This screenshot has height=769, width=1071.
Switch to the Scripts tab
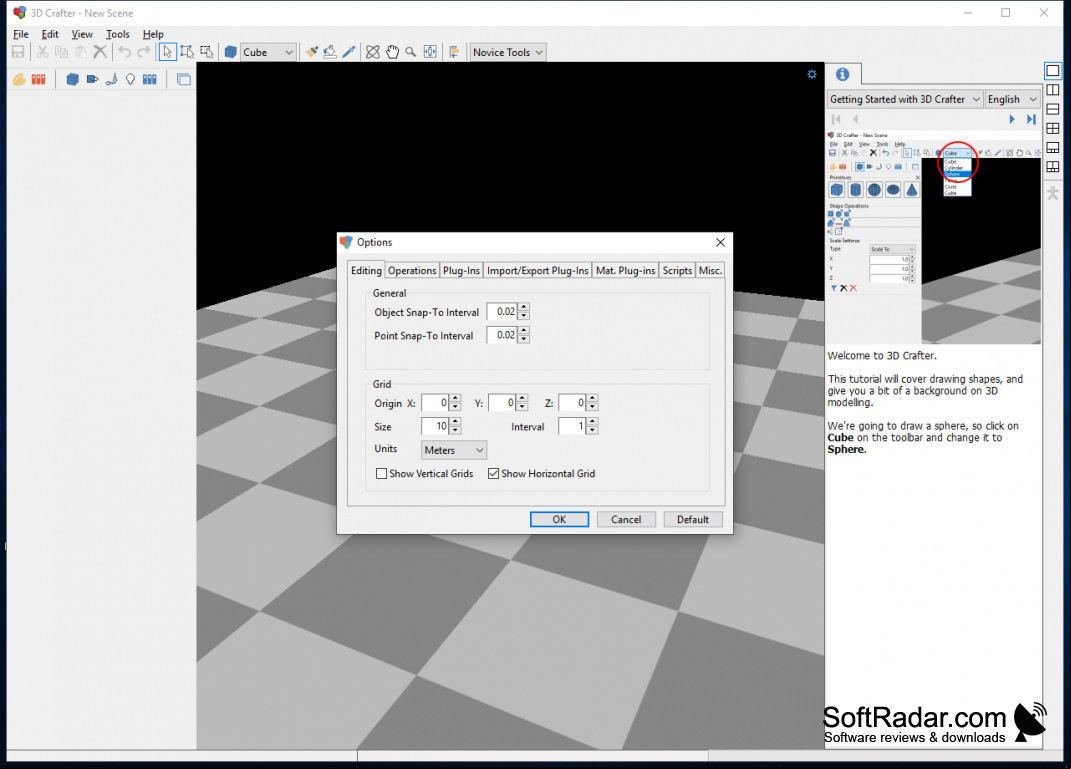[x=677, y=270]
